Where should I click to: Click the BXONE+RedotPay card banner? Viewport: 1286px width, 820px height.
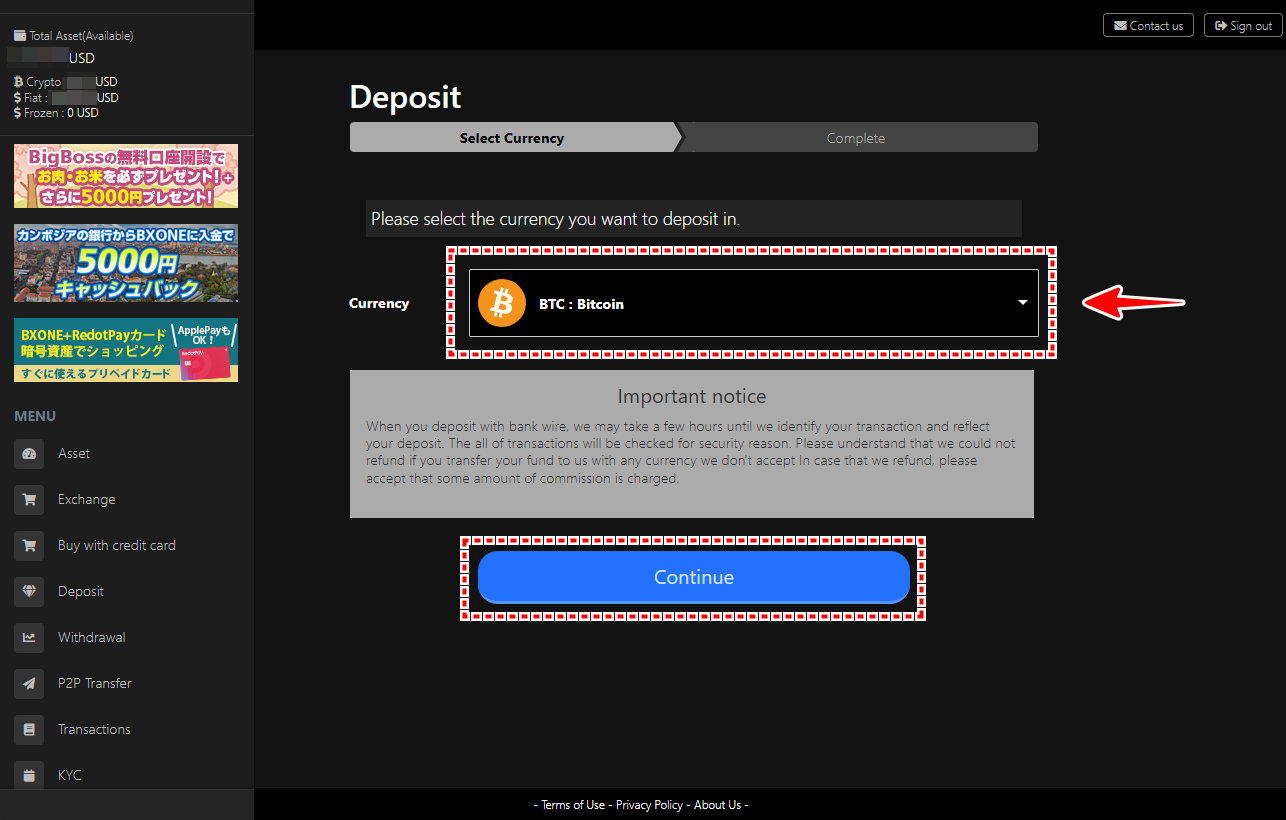pos(126,350)
